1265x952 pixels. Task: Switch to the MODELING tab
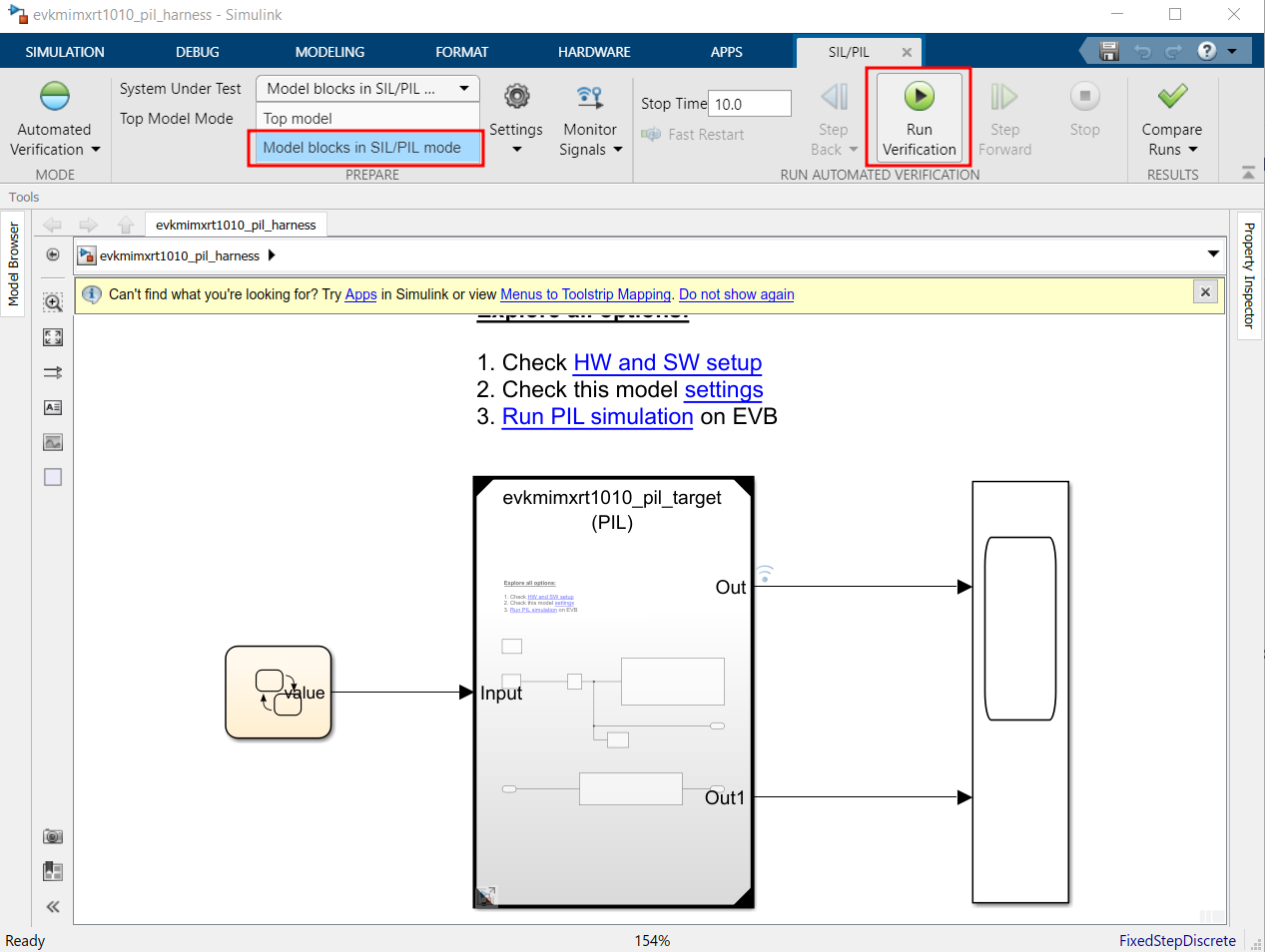click(329, 52)
